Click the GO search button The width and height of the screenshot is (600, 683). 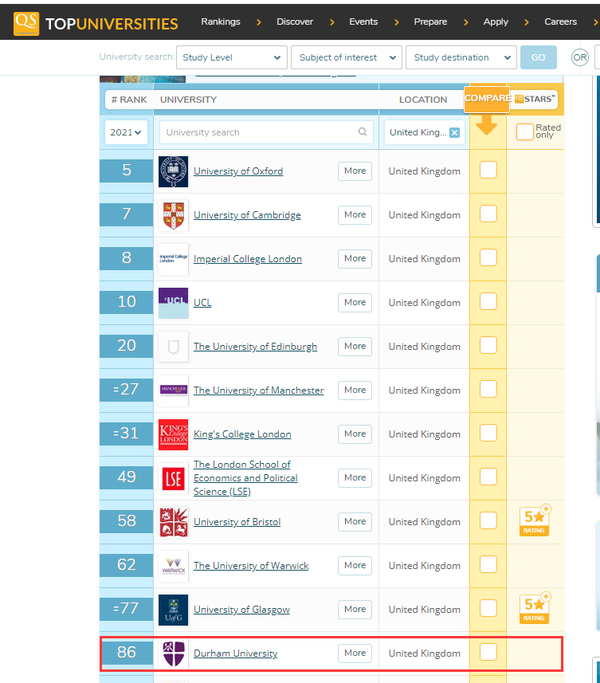click(x=538, y=57)
